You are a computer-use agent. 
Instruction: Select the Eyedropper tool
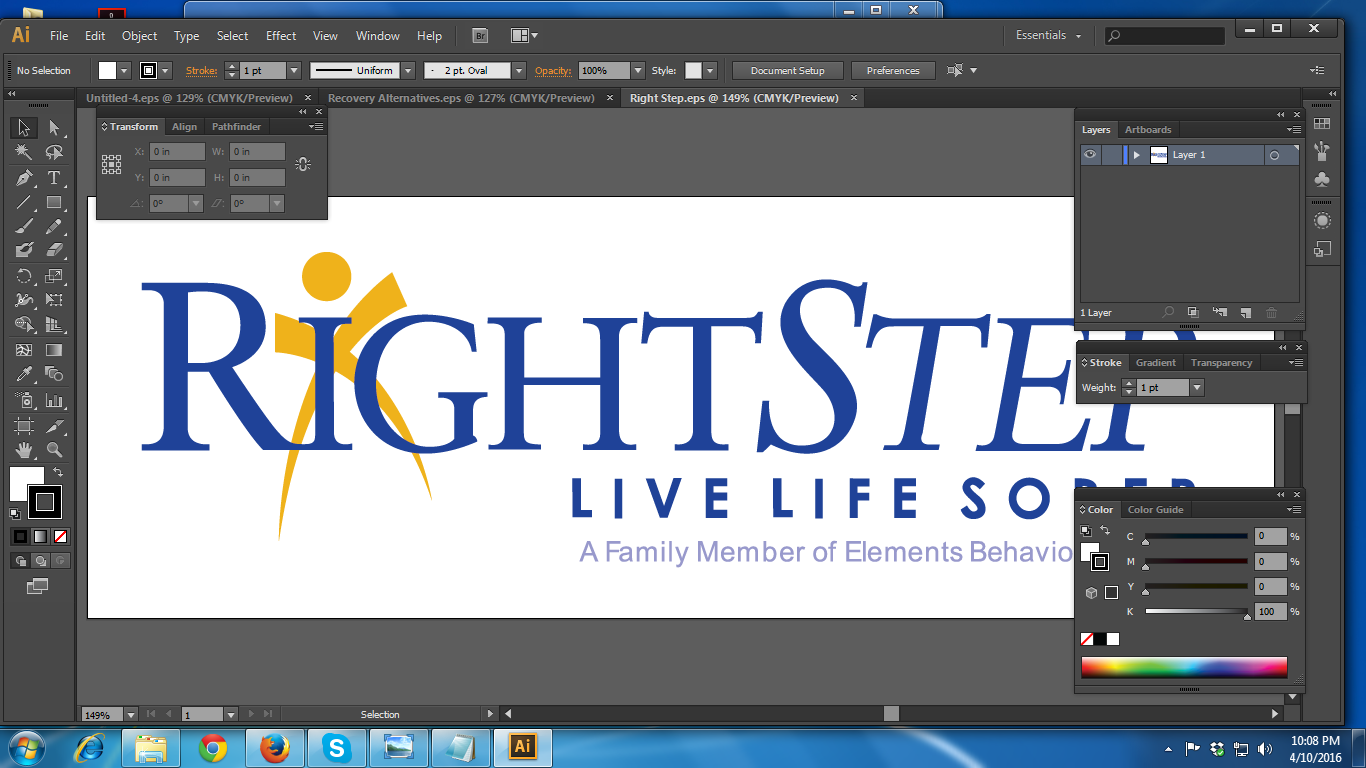pyautogui.click(x=24, y=374)
